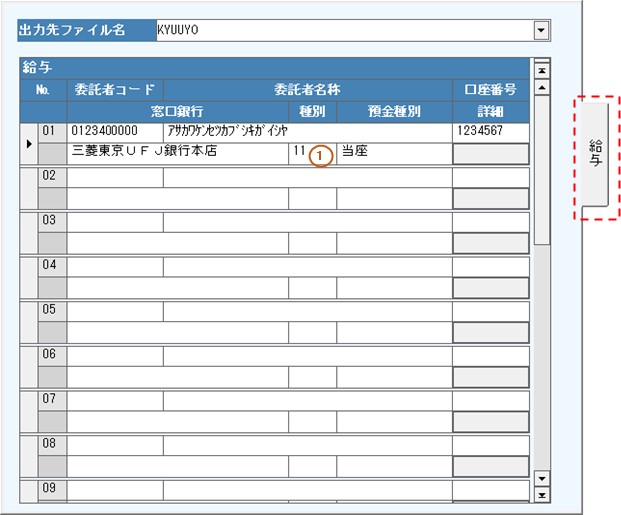Jump to top of the list scrollbar
Screen dimensions: 621x515
tap(542, 70)
